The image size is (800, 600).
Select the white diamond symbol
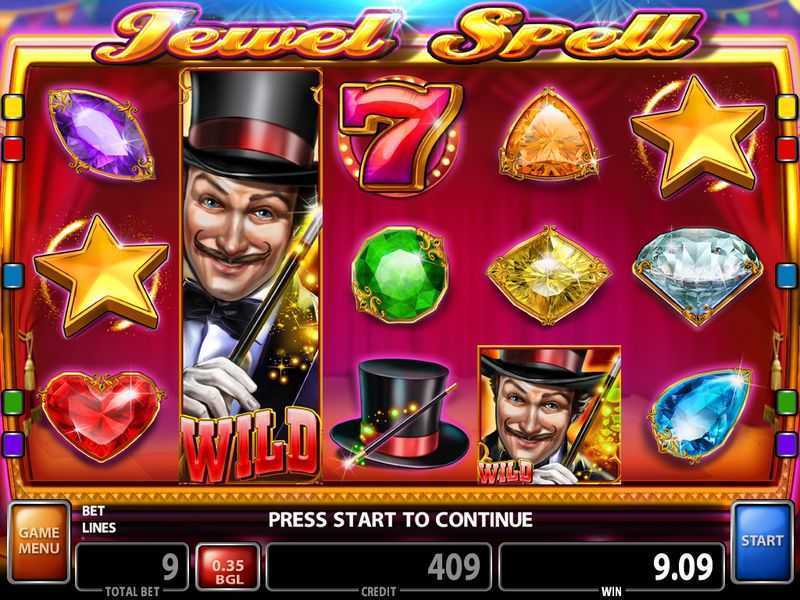(x=697, y=276)
